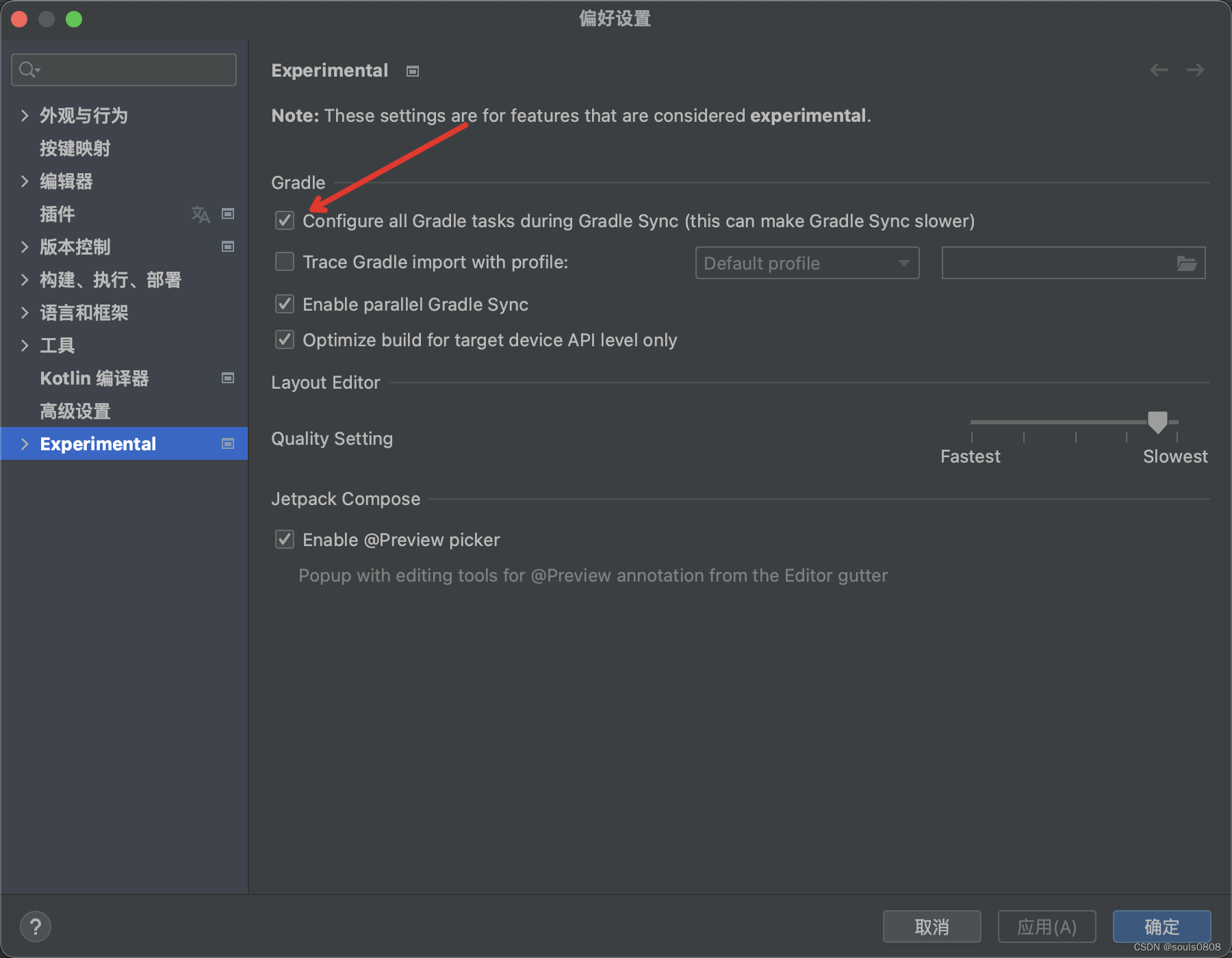Click the 确定 button
This screenshot has width=1232, height=958.
tap(1162, 927)
